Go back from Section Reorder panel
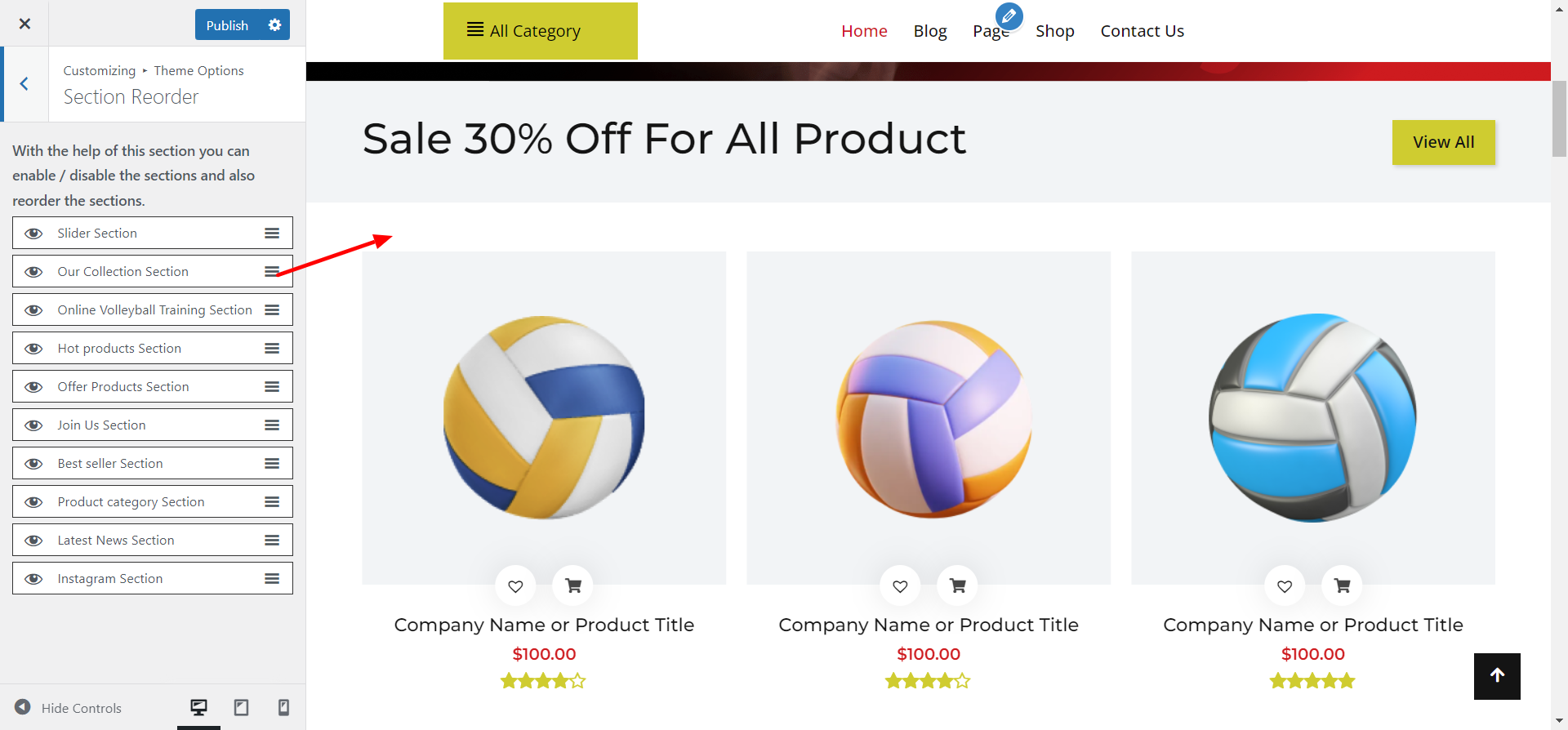Screen dimensions: 1568x730 (x=24, y=84)
